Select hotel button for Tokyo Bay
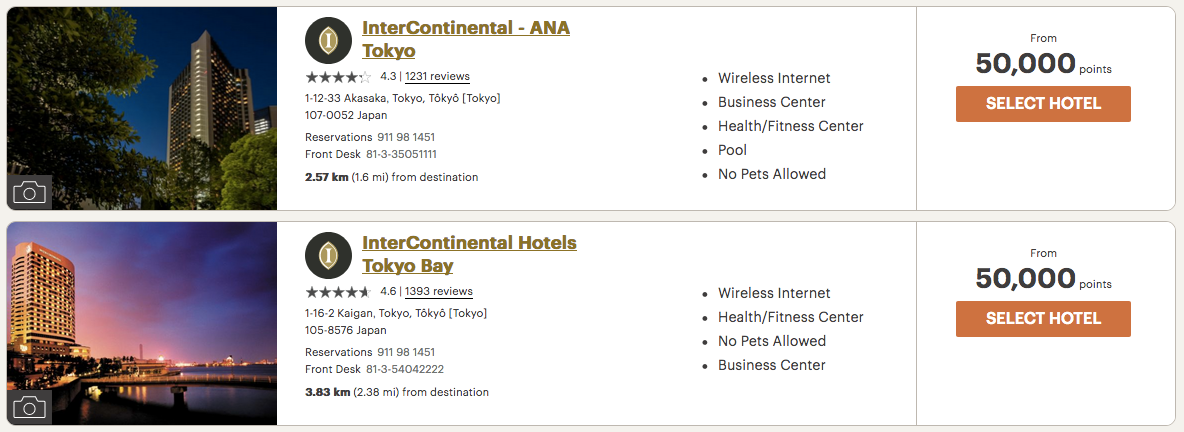 [1043, 319]
